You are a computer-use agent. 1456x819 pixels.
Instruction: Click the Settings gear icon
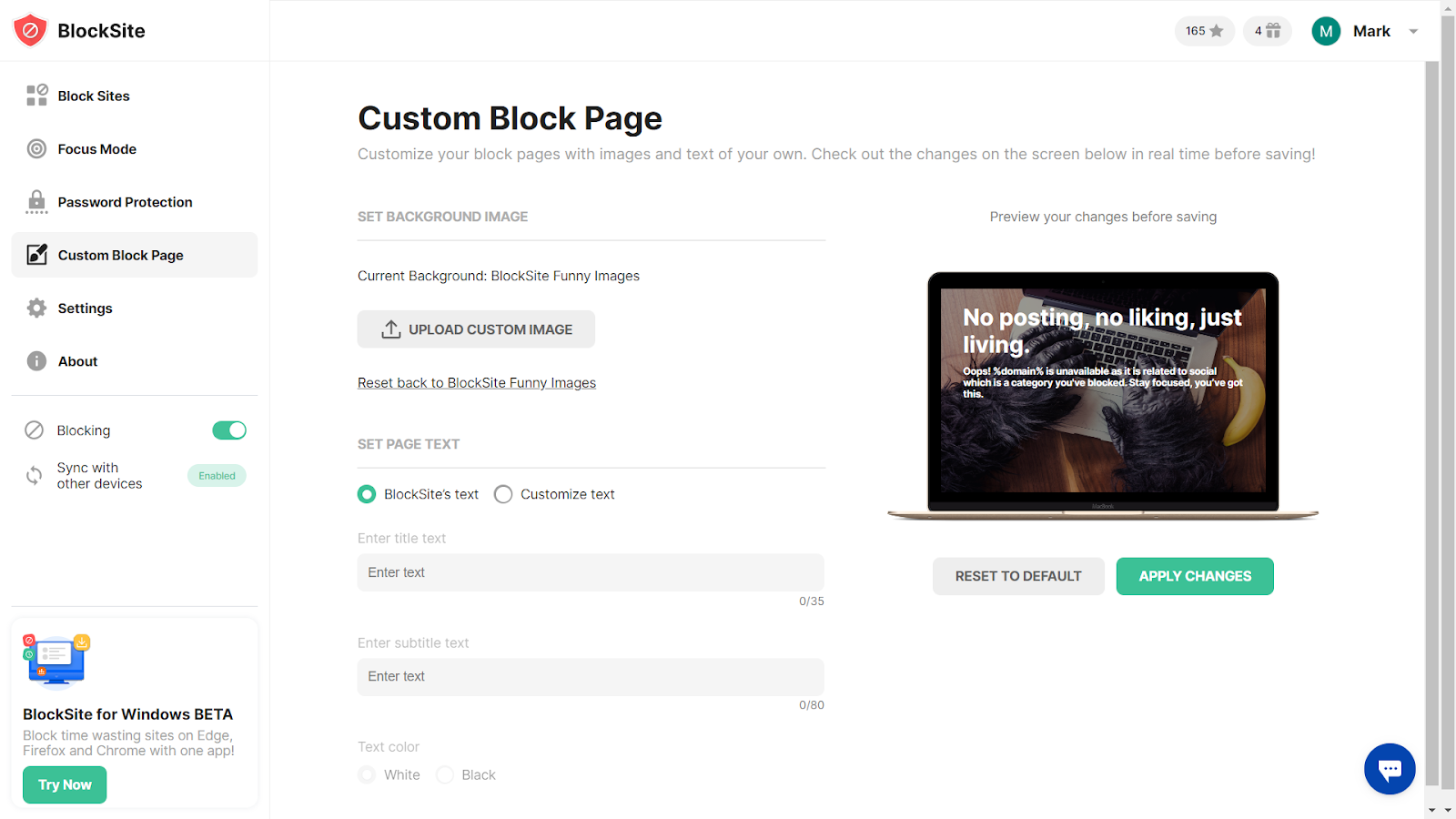[x=36, y=308]
